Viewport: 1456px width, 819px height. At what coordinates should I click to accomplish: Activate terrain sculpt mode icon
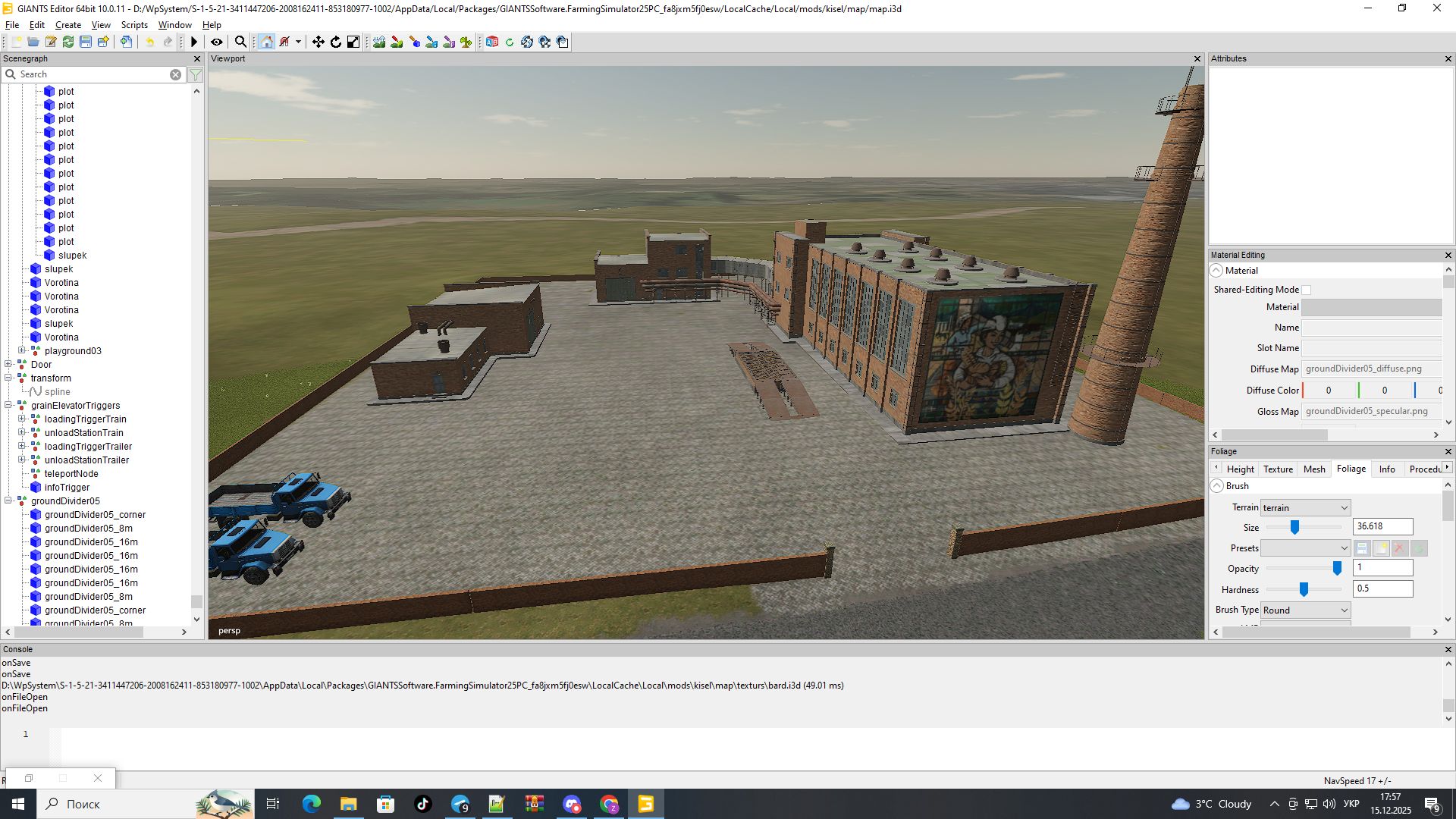point(379,42)
